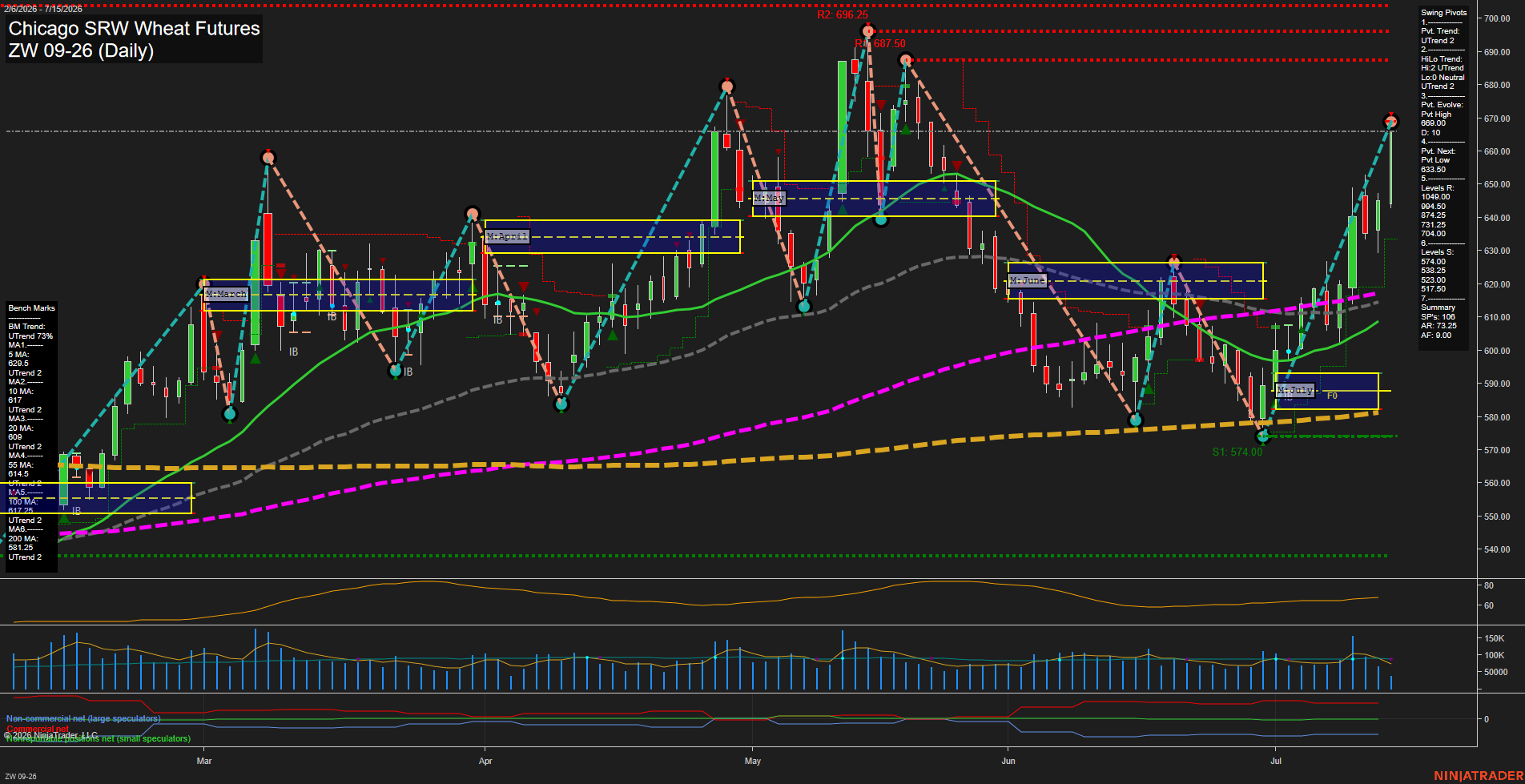Click the 700.00 price axis label
This screenshot has width=1525, height=784.
1497,18
